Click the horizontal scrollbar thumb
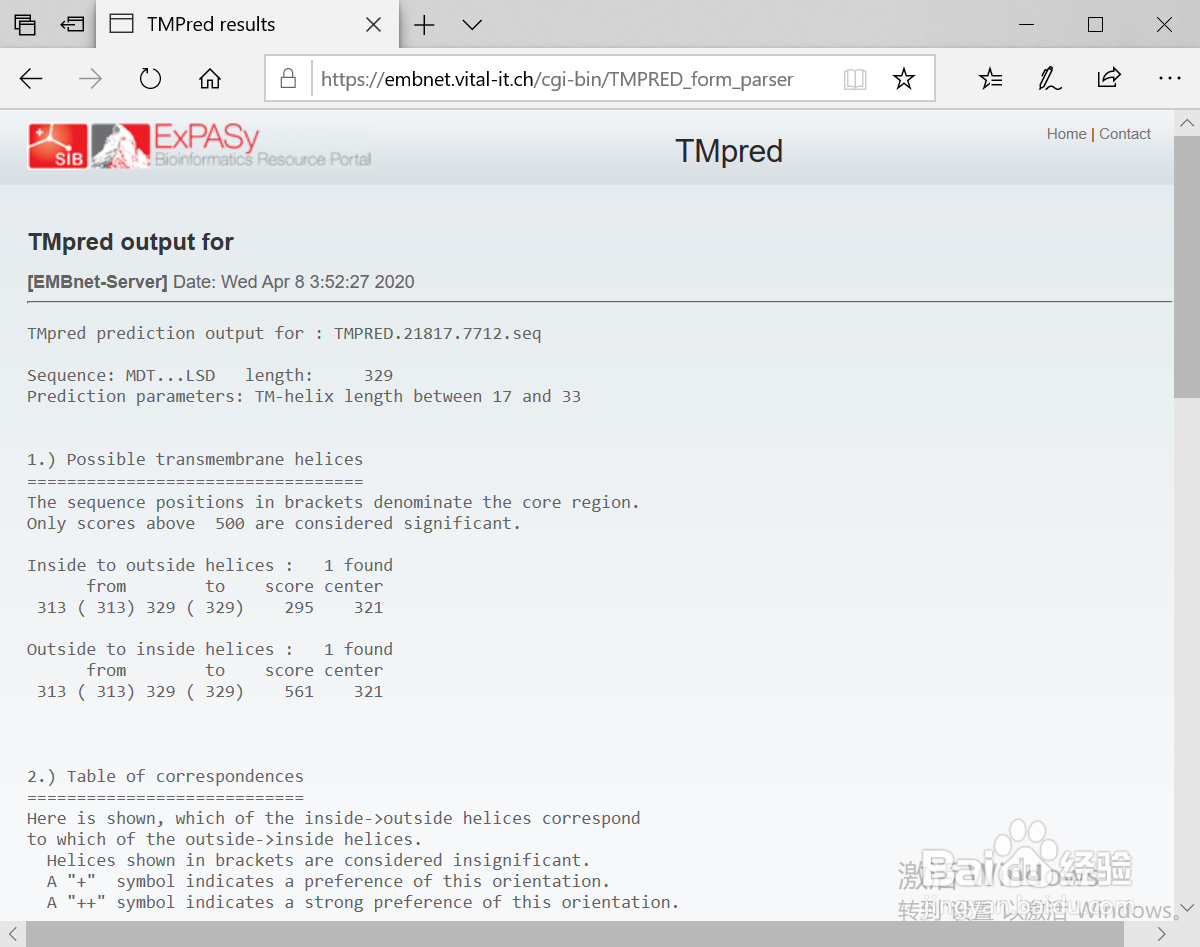This screenshot has width=1200, height=947. click(x=575, y=934)
